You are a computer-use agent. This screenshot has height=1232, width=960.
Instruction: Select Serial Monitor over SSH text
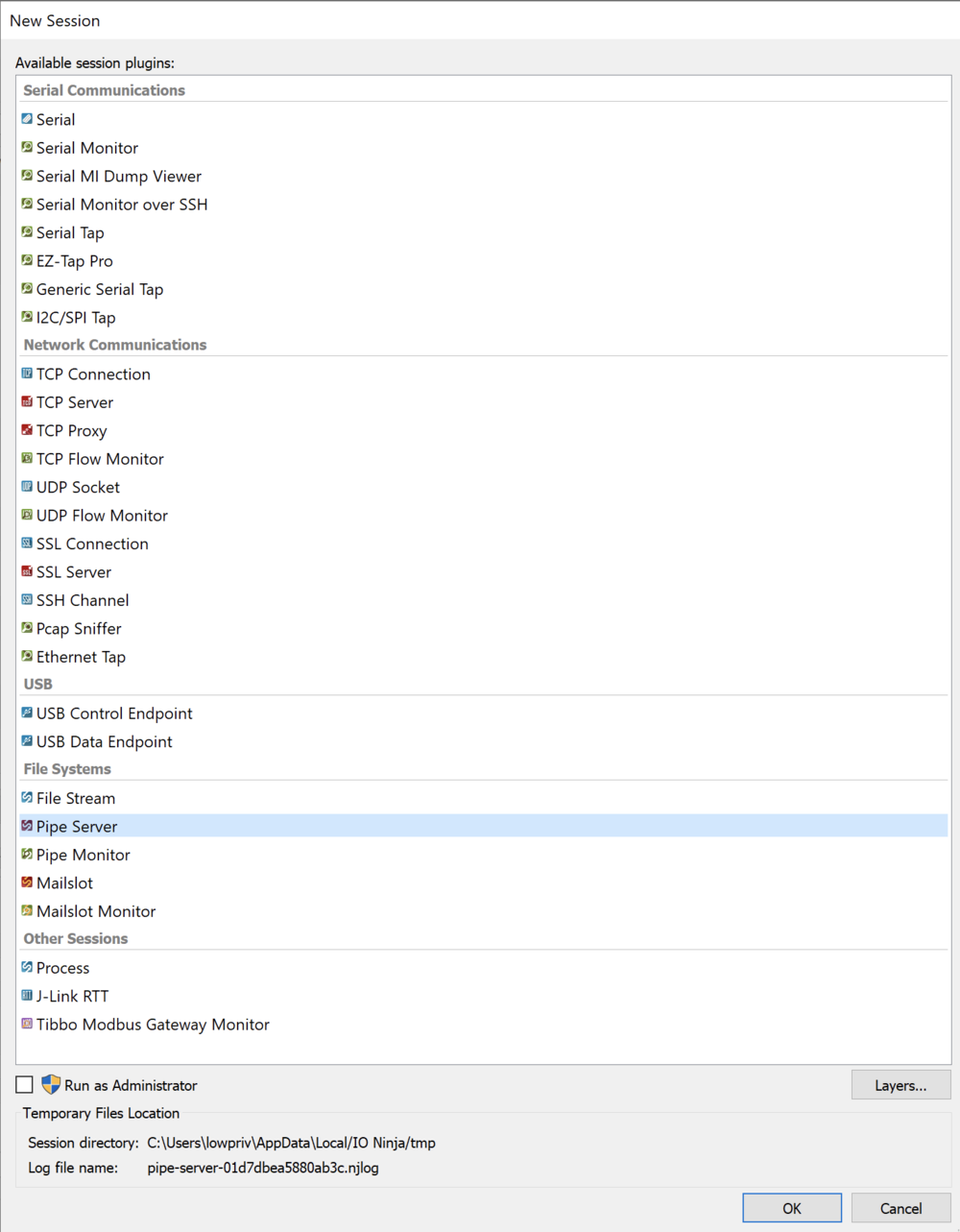(122, 205)
